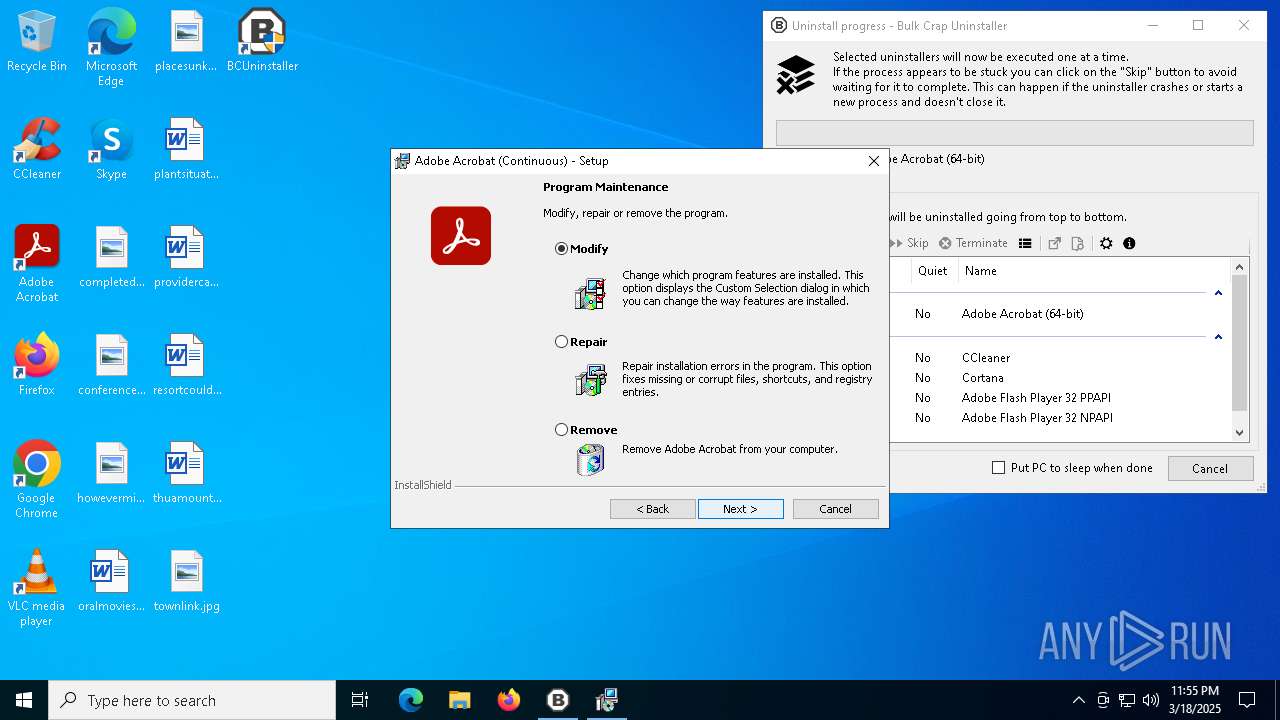Cancel the Adobe Acrobat Setup
The width and height of the screenshot is (1280, 720).
click(836, 509)
